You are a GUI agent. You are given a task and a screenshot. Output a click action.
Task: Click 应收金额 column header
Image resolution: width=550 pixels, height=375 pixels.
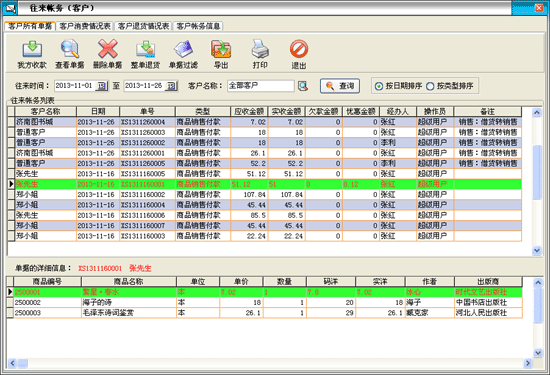[x=249, y=112]
